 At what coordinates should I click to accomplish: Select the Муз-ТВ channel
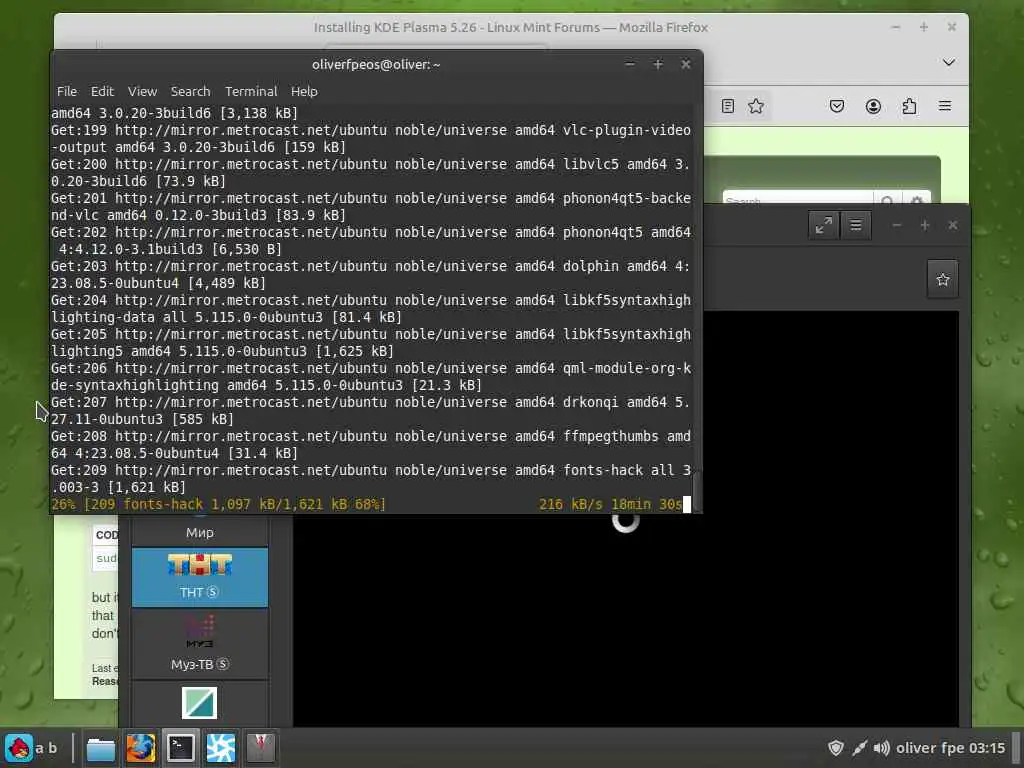pyautogui.click(x=199, y=644)
